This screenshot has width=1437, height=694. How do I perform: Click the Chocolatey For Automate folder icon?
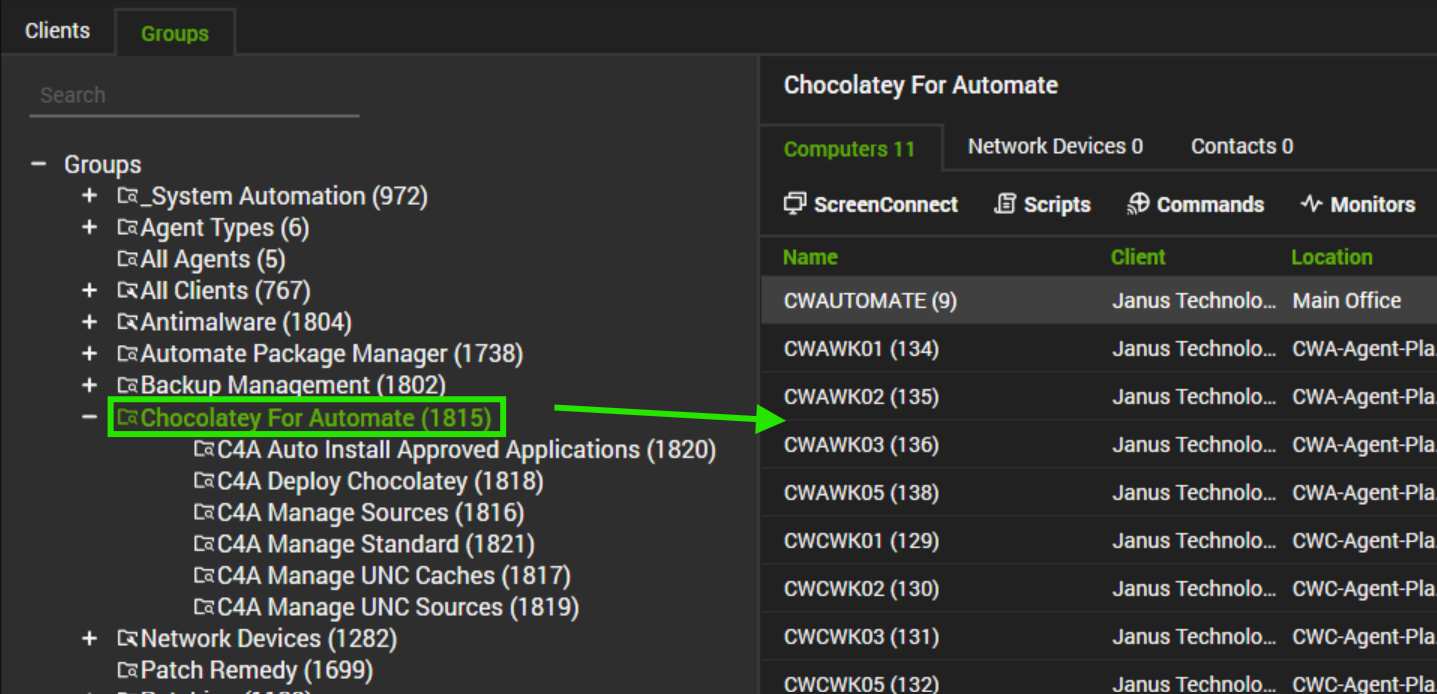(x=128, y=418)
